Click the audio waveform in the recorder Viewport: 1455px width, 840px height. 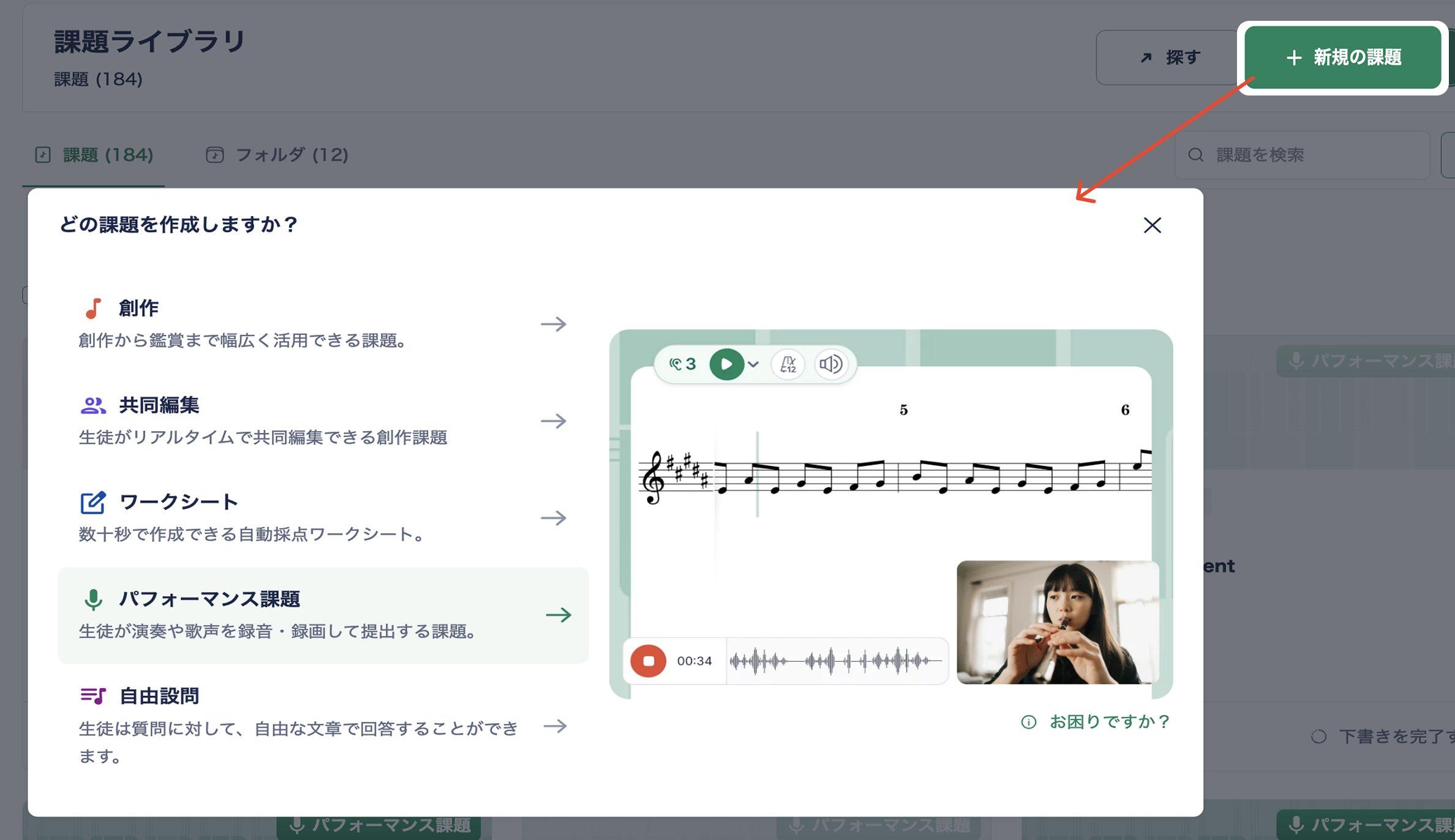tap(836, 661)
